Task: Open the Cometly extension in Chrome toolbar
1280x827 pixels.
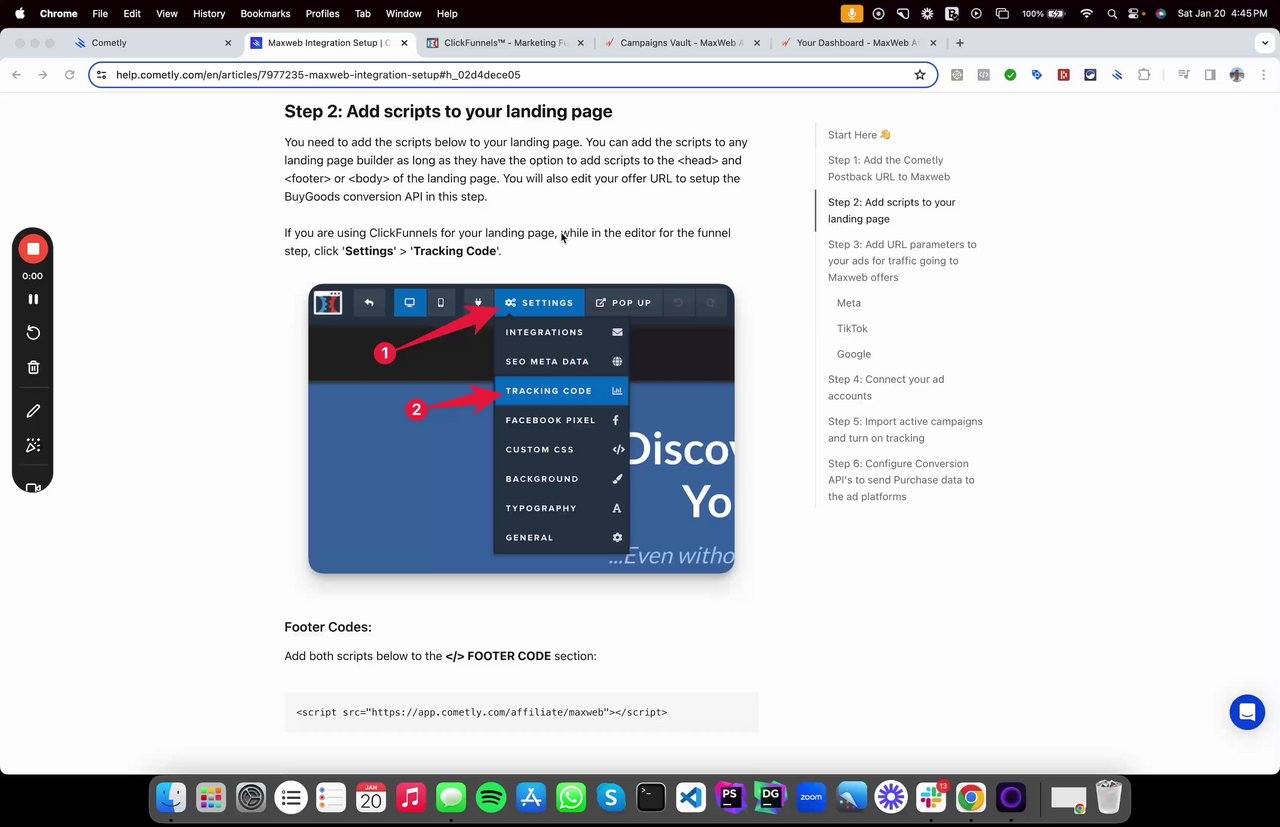Action: [x=1117, y=75]
